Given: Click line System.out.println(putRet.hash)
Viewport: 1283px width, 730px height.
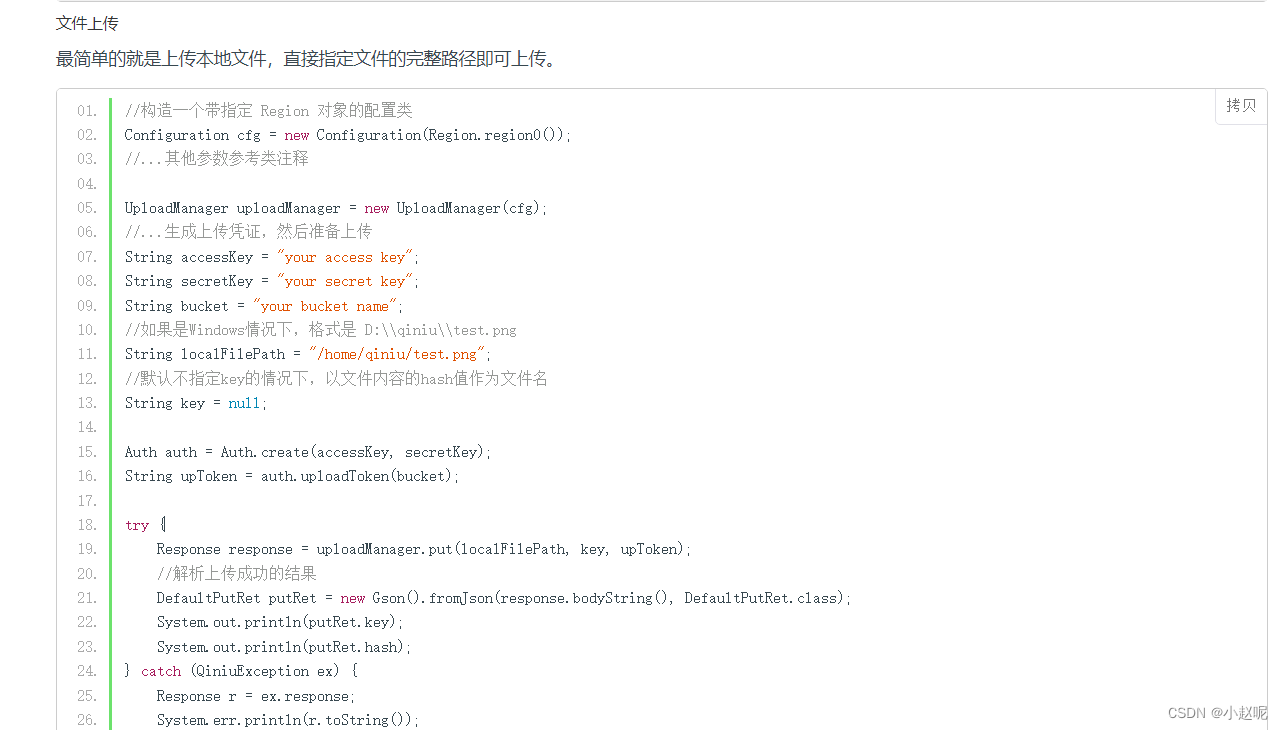Looking at the screenshot, I should tap(284, 647).
